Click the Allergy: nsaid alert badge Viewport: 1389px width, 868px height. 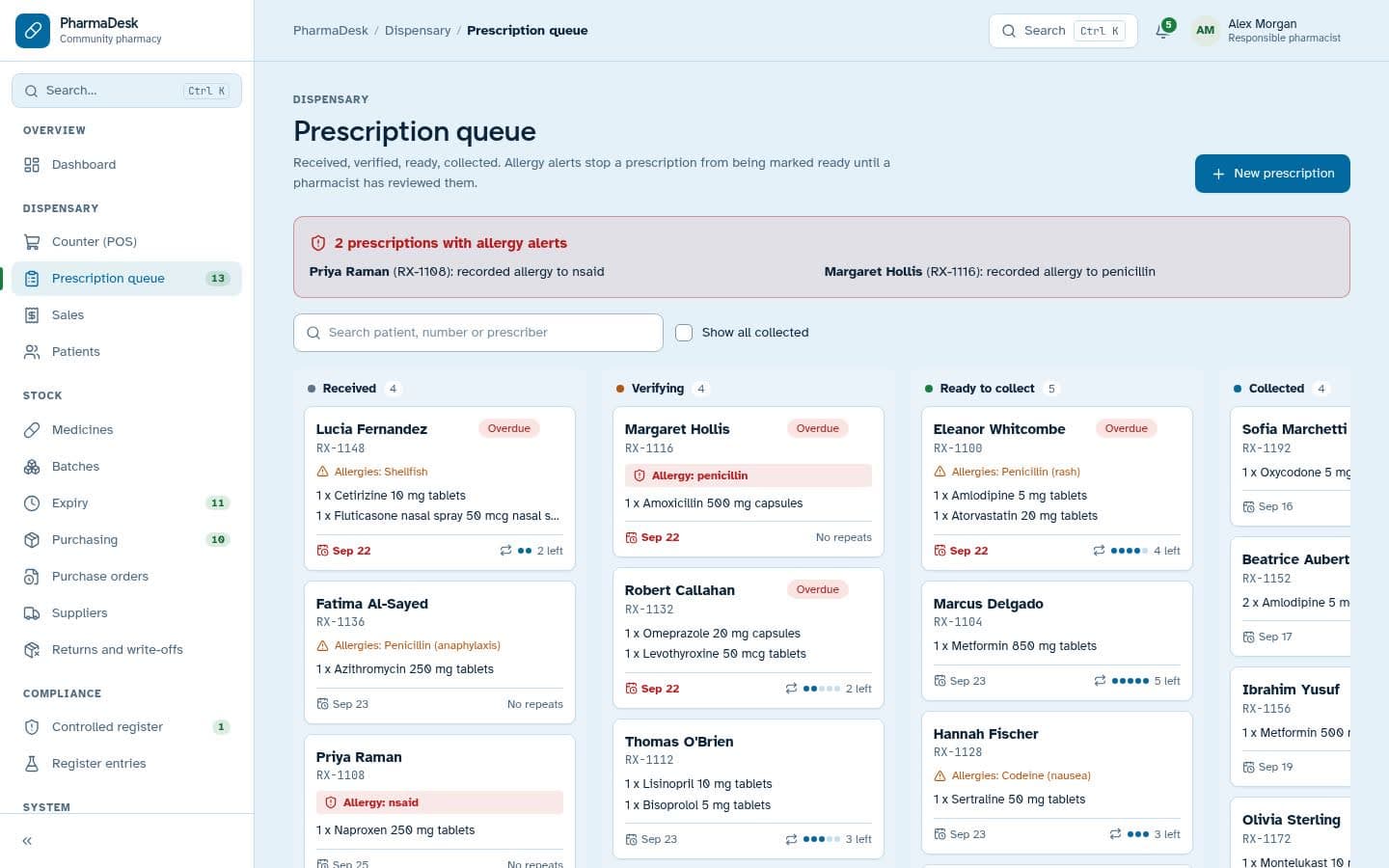[440, 802]
